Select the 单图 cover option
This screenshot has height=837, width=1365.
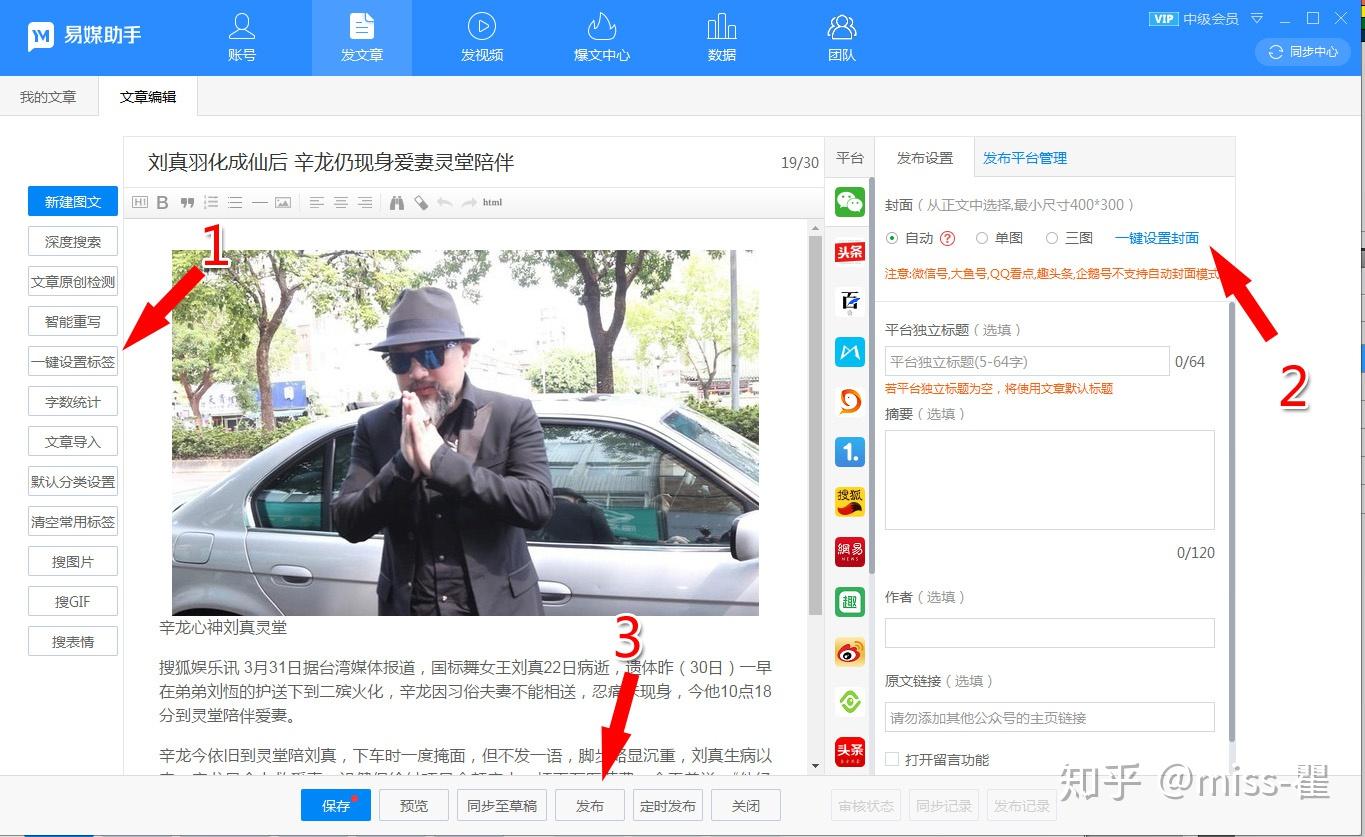click(x=982, y=238)
